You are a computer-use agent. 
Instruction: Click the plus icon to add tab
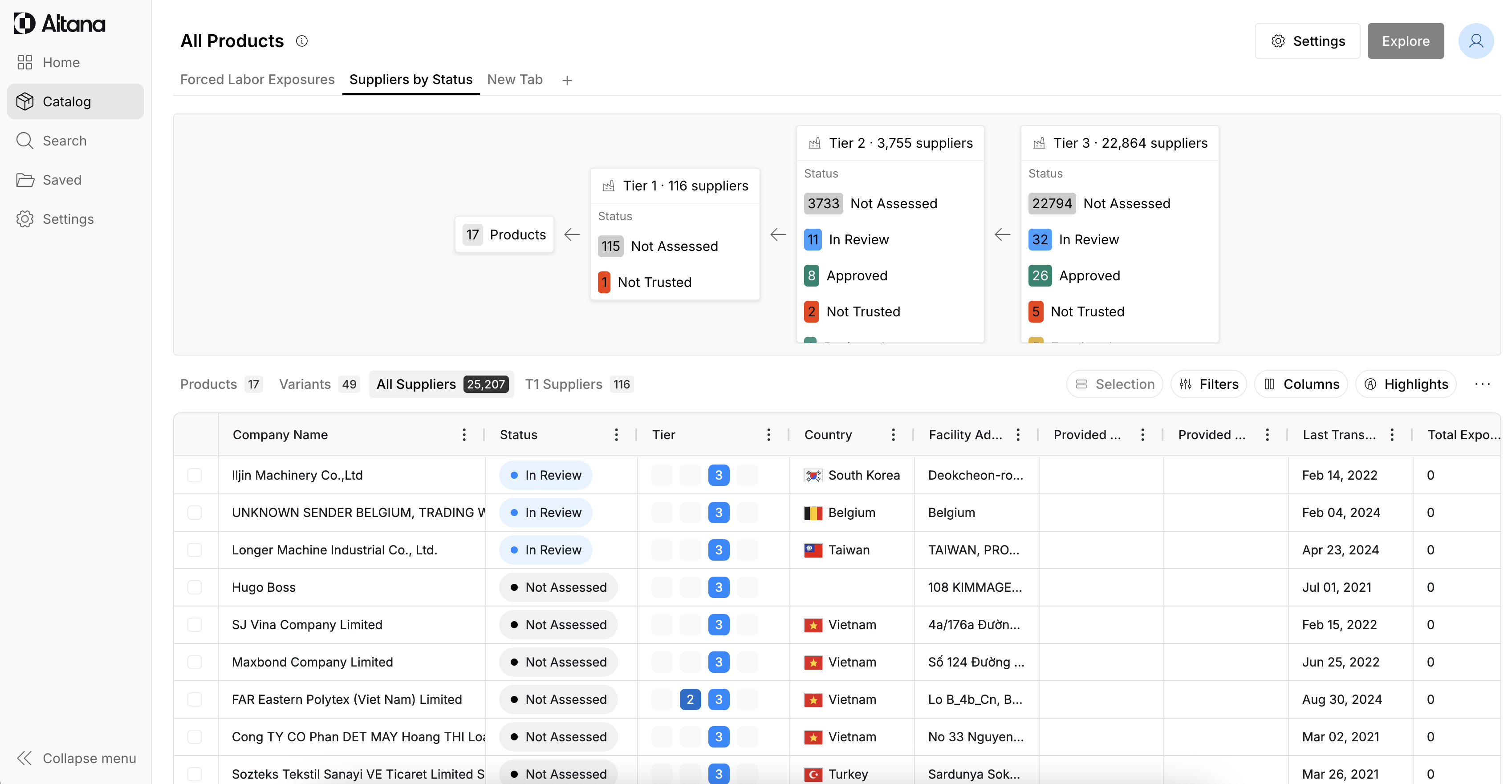click(x=566, y=81)
